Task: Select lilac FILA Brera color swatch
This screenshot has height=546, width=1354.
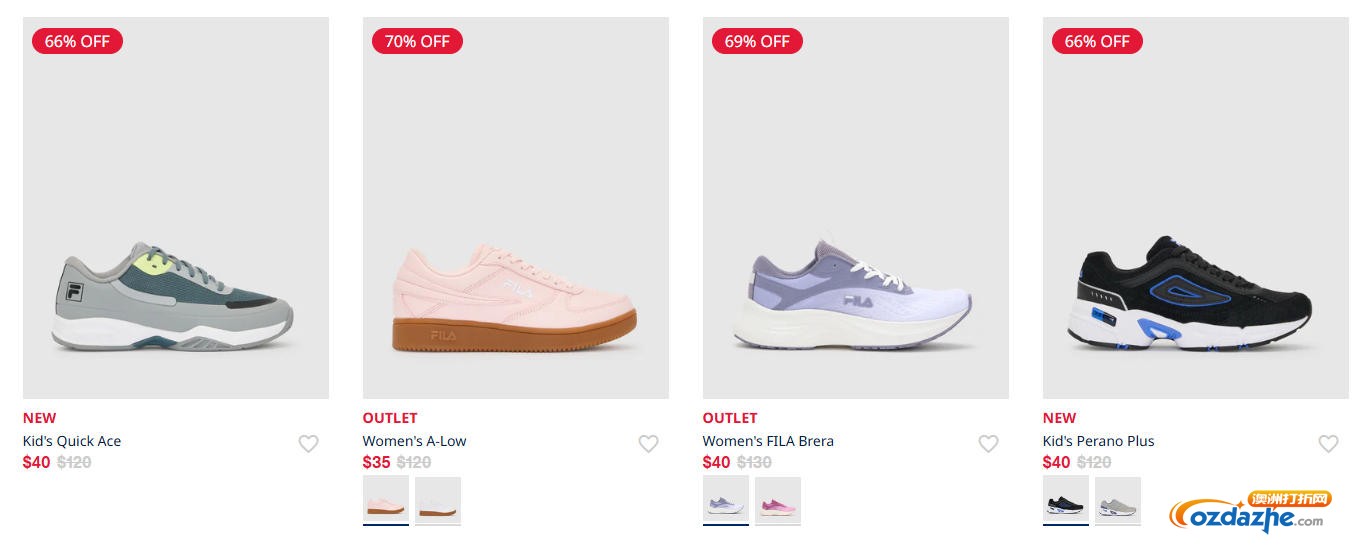Action: [x=726, y=500]
